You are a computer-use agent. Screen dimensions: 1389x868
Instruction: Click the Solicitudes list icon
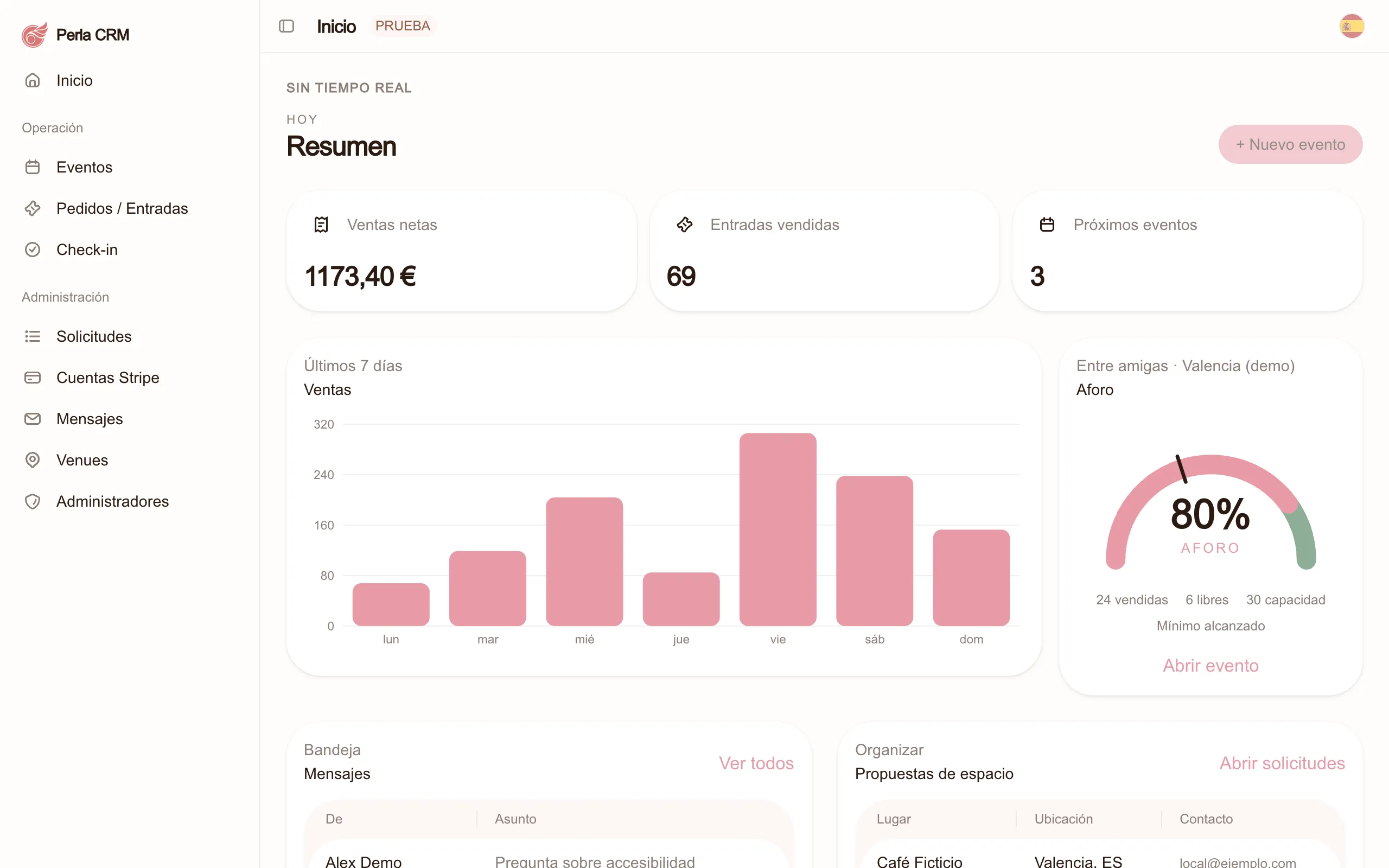(x=33, y=336)
